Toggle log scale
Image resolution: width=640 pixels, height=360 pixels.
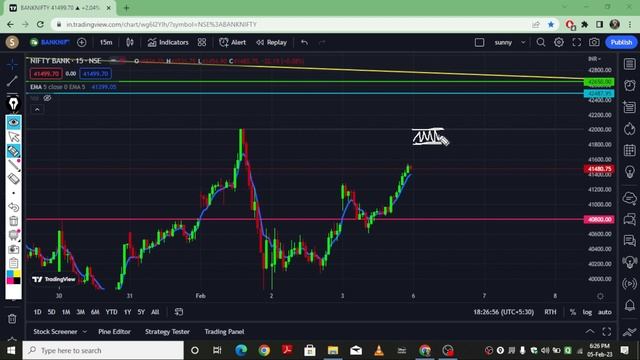click(x=587, y=312)
